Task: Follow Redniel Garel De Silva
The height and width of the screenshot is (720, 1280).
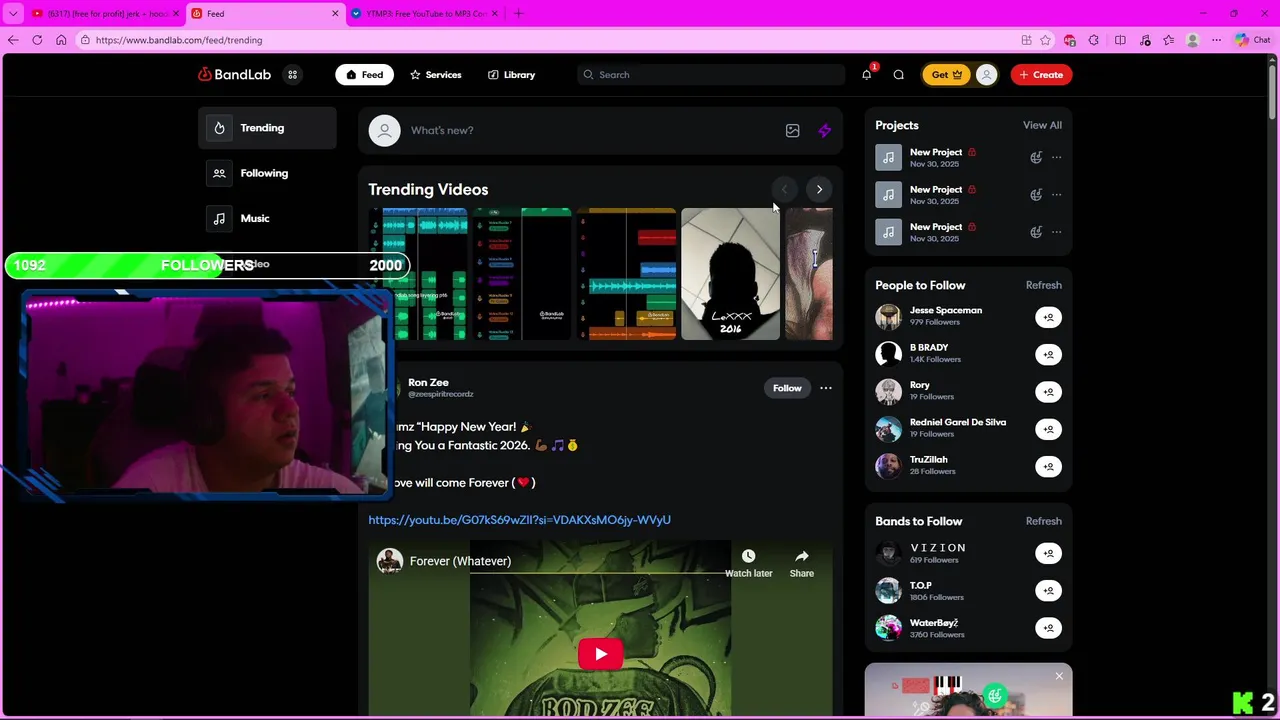Action: pos(1048,429)
